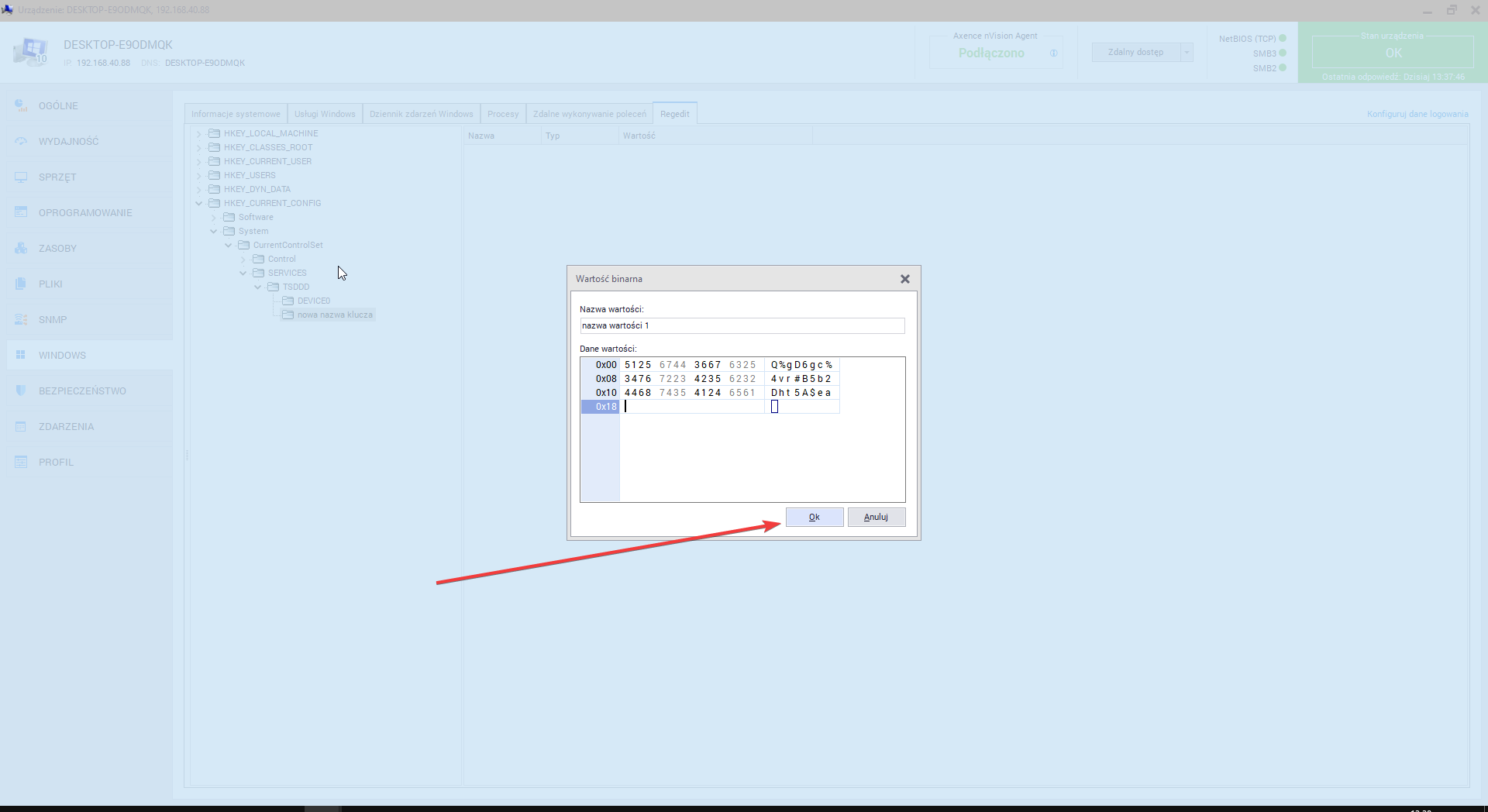Open the Zdalny dostęp dropdown arrow
Screen dimensions: 1488x812
(1187, 53)
